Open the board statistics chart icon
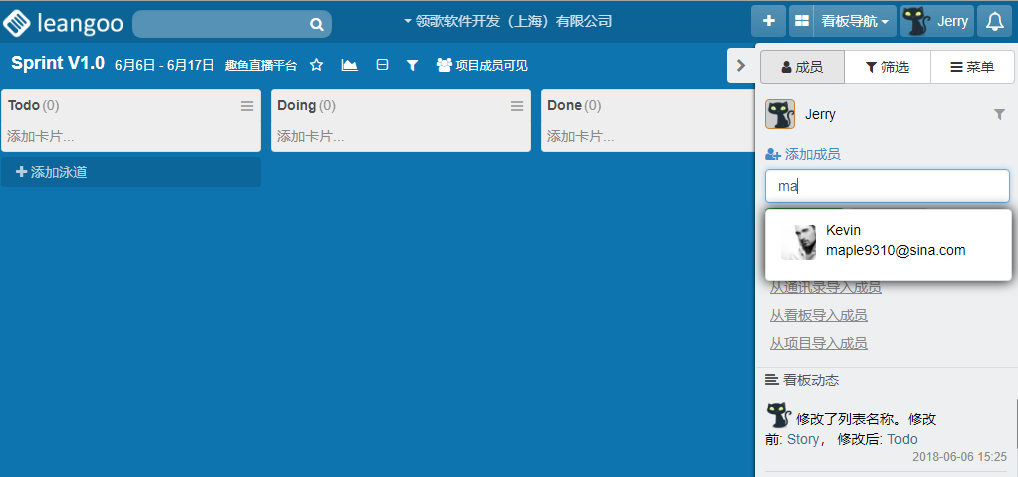The width and height of the screenshot is (1018, 477). click(x=349, y=65)
